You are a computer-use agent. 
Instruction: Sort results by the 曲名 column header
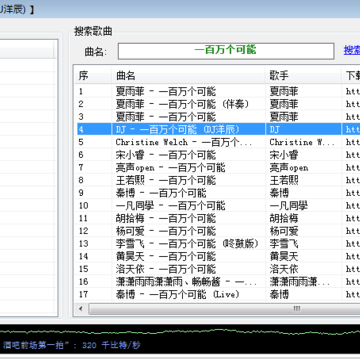188,76
